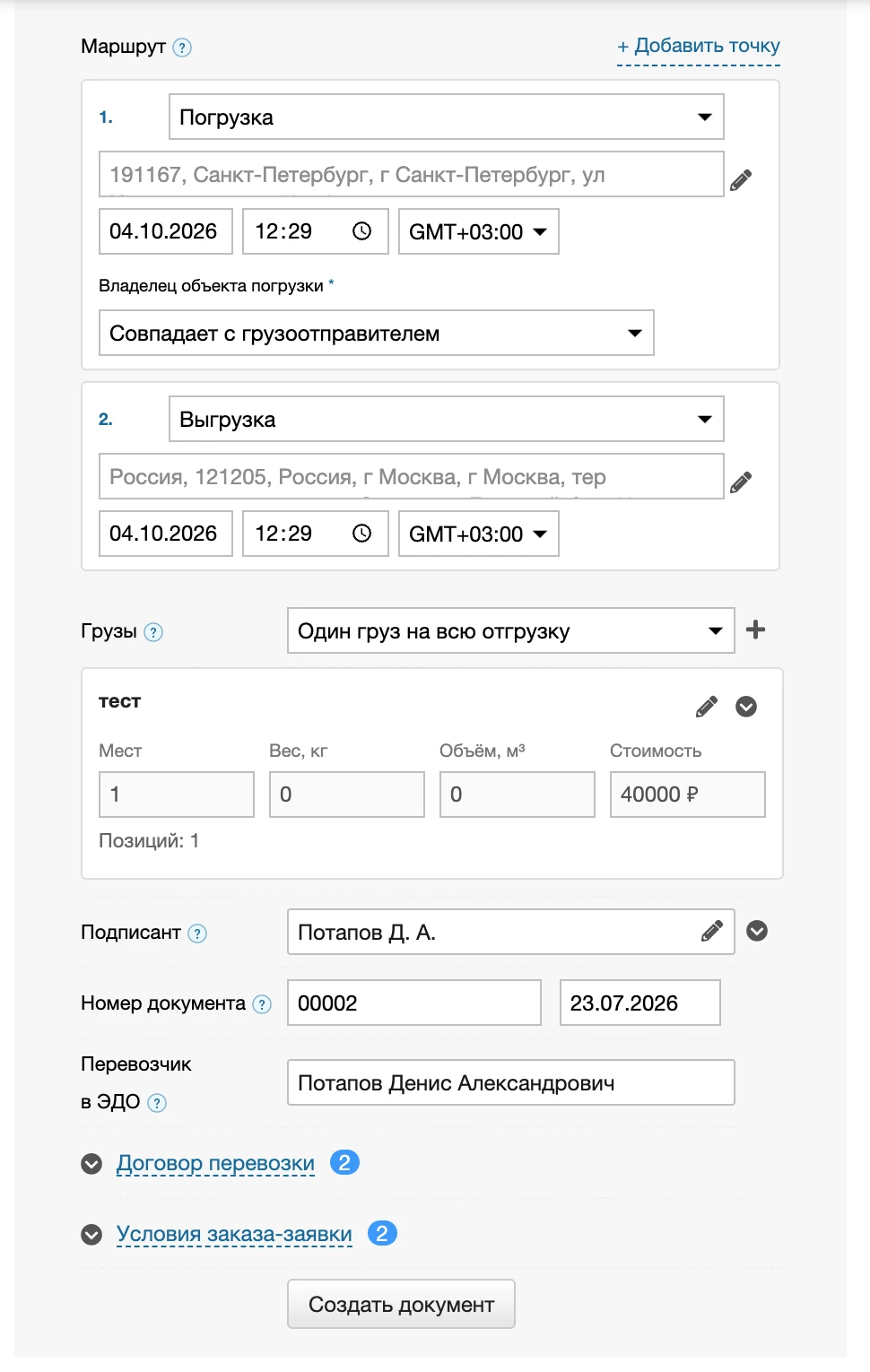
Task: Add a cargo with the plus icon
Action: point(756,630)
